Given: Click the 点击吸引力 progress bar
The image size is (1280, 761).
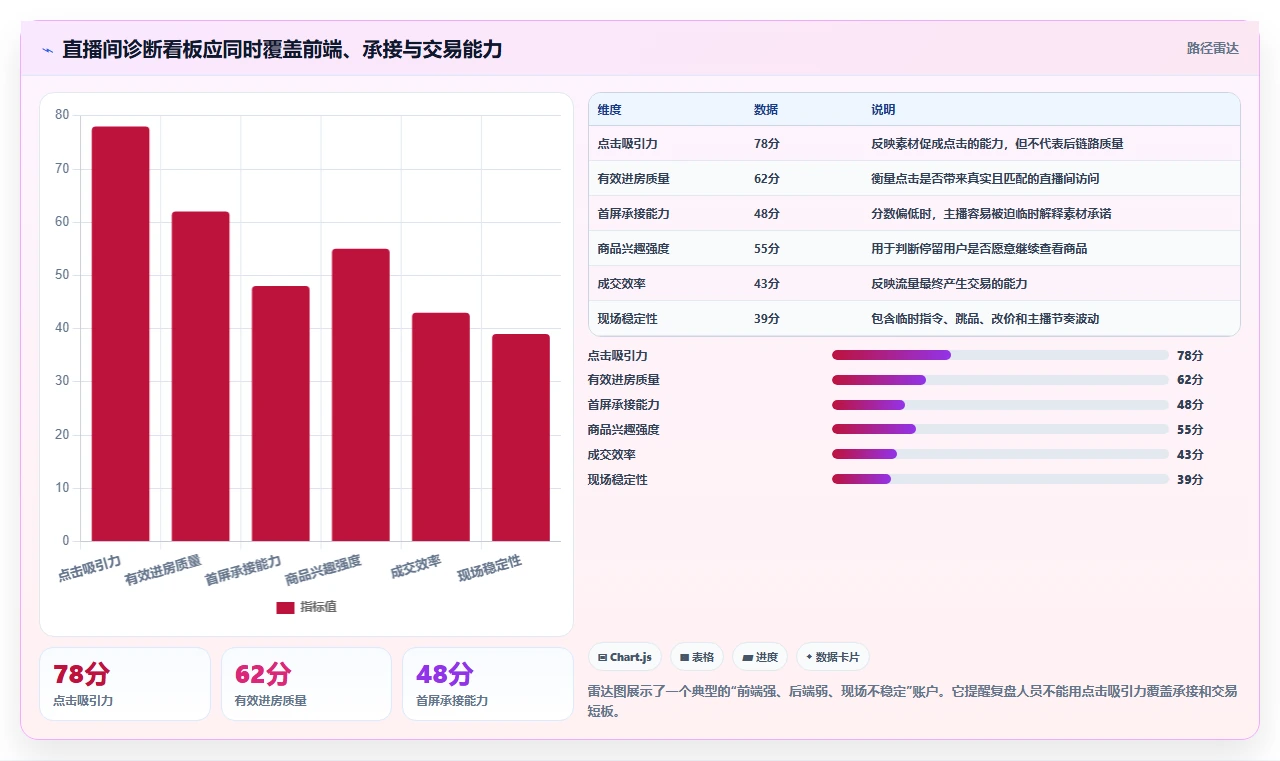Looking at the screenshot, I should coord(1000,355).
